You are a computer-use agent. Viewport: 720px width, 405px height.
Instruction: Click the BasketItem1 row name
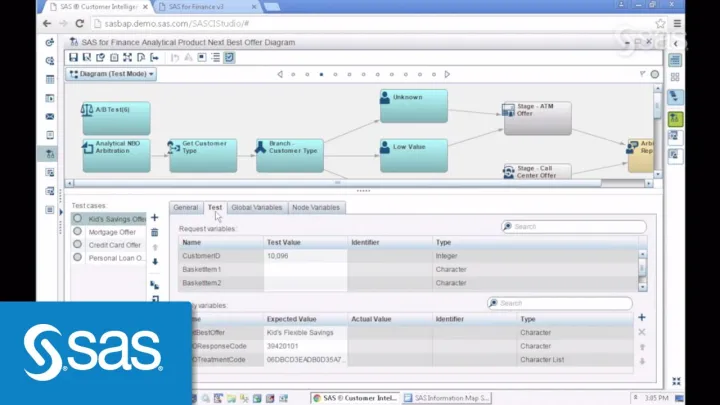202,270
